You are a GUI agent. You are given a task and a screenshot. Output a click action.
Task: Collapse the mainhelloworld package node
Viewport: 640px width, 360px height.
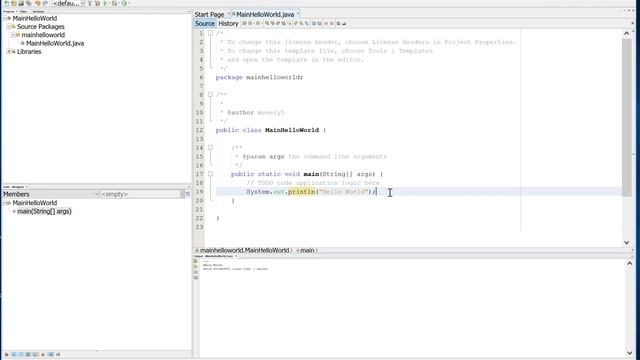[13, 35]
